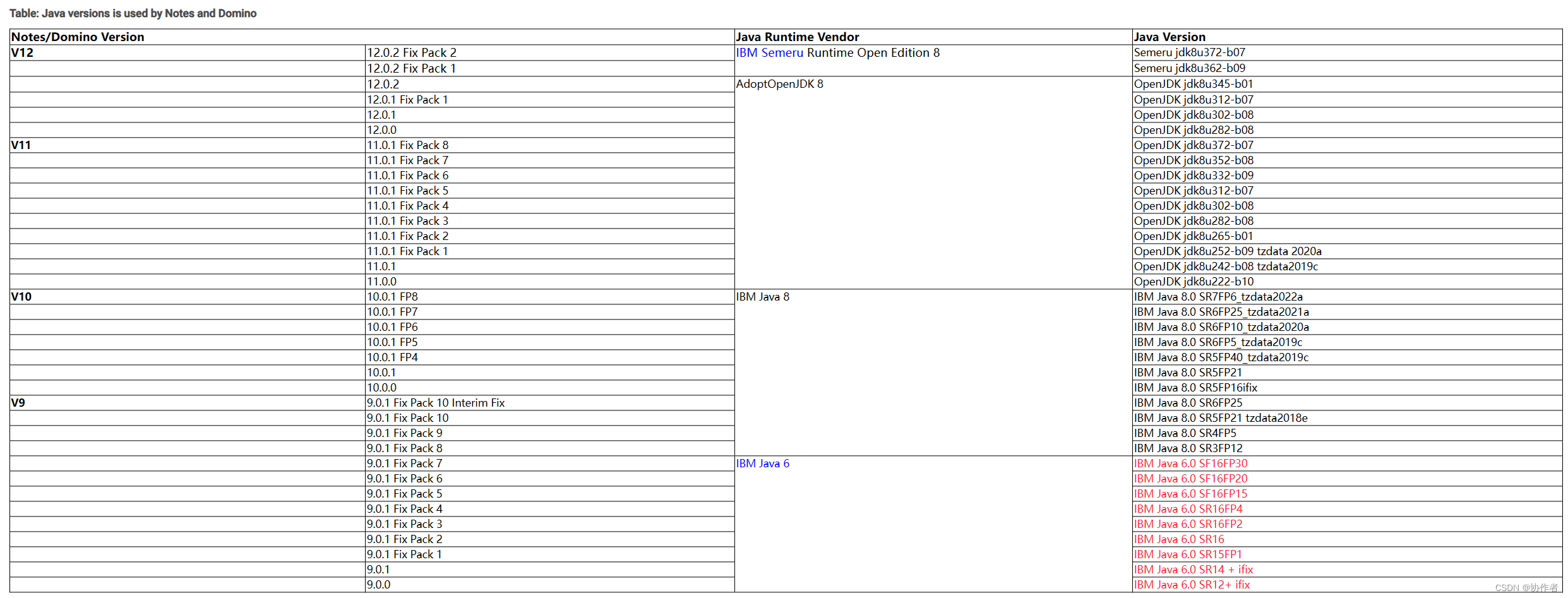Select OpenJDK jdk8u352-b08 version text

1194,160
